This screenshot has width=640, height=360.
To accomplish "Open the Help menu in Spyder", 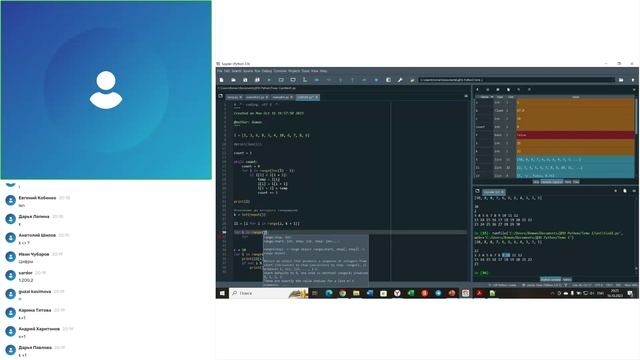I will pyautogui.click(x=324, y=71).
